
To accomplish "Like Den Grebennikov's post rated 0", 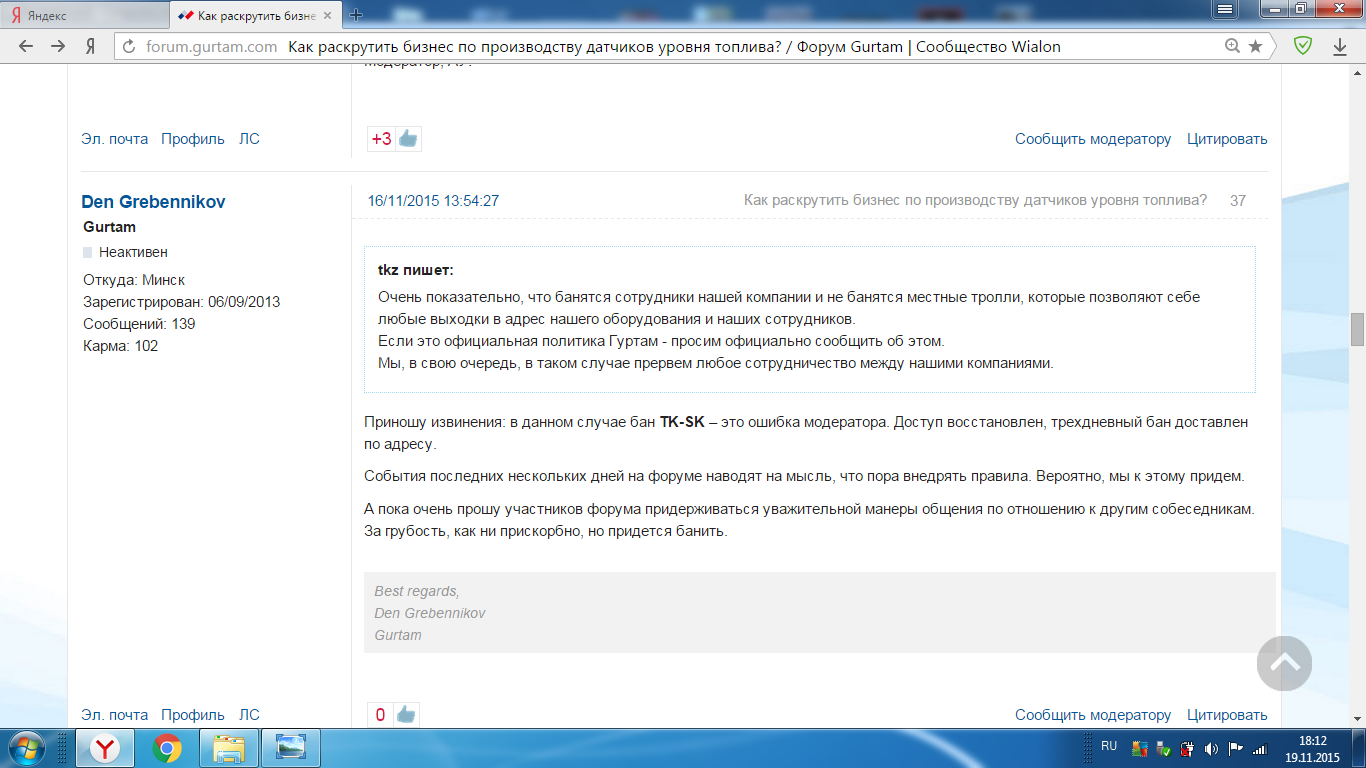I will pos(405,714).
